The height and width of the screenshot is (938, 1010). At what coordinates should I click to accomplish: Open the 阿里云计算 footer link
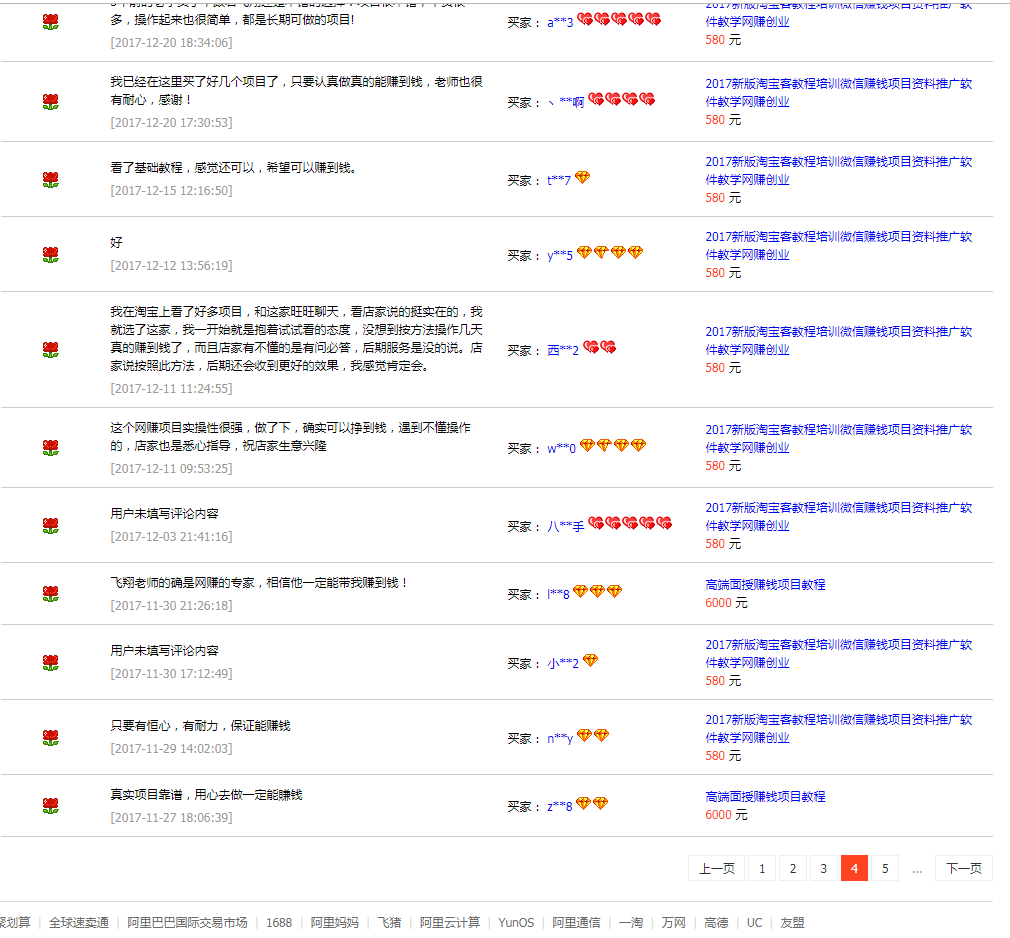pos(449,923)
